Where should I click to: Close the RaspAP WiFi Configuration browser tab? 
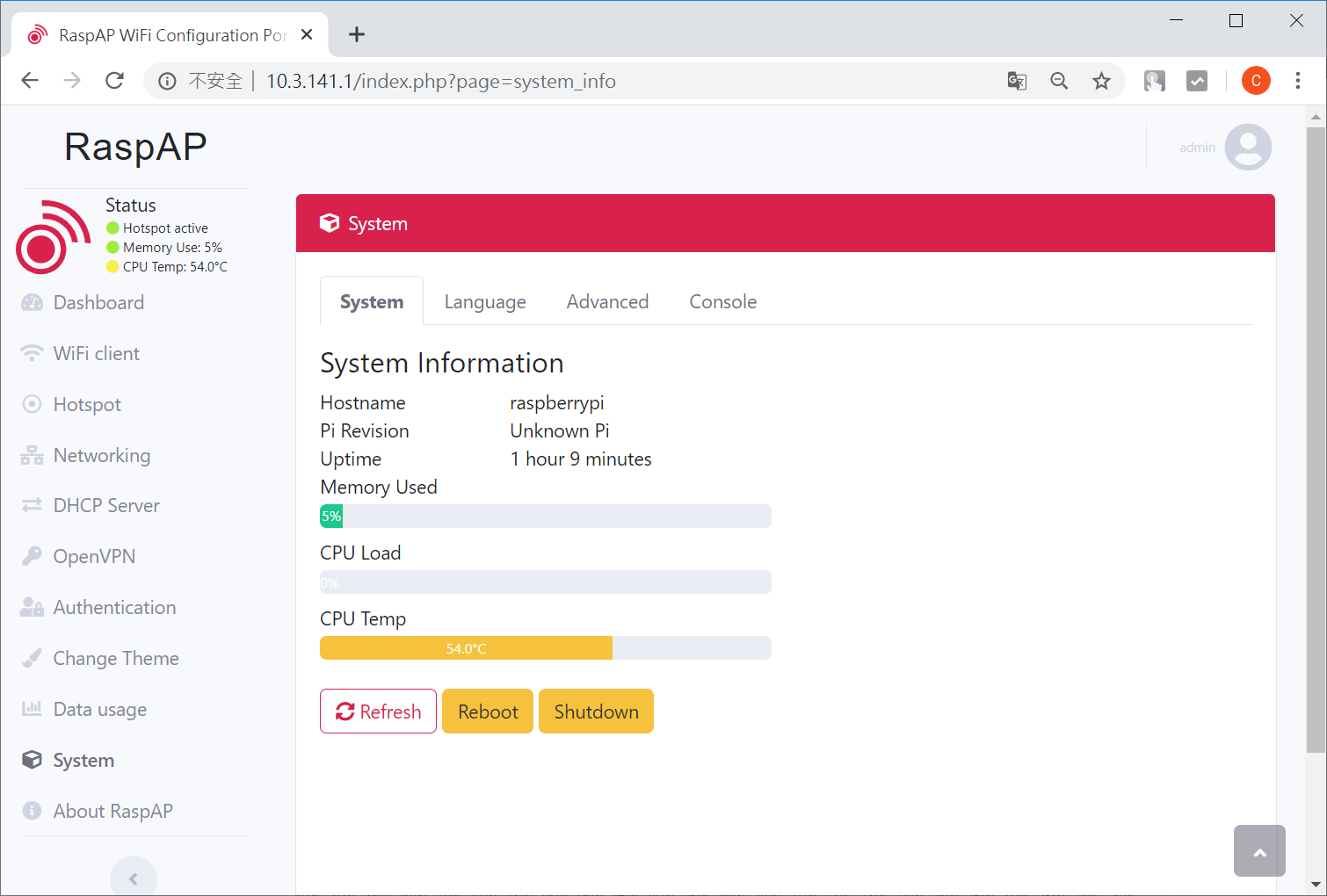pos(307,34)
